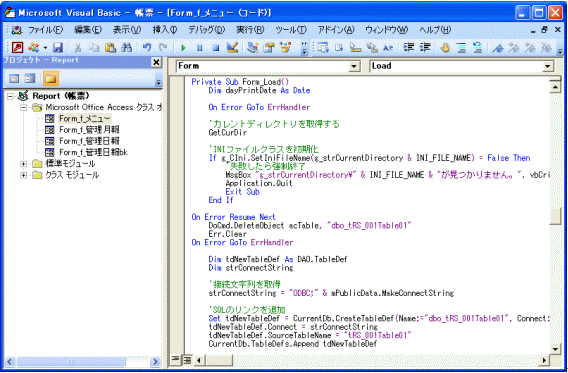Open the Load procedure dropdown
This screenshot has height=373, width=568.
548,66
